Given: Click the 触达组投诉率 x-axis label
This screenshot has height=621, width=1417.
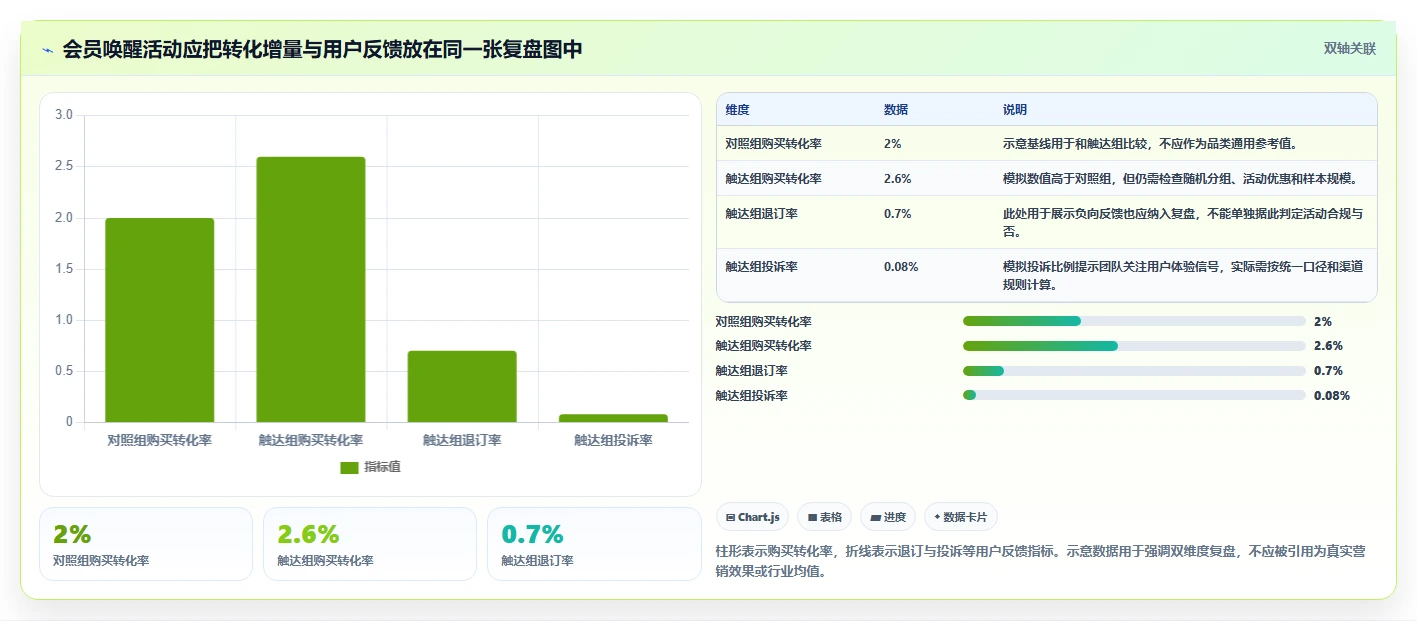Looking at the screenshot, I should pyautogui.click(x=613, y=440).
